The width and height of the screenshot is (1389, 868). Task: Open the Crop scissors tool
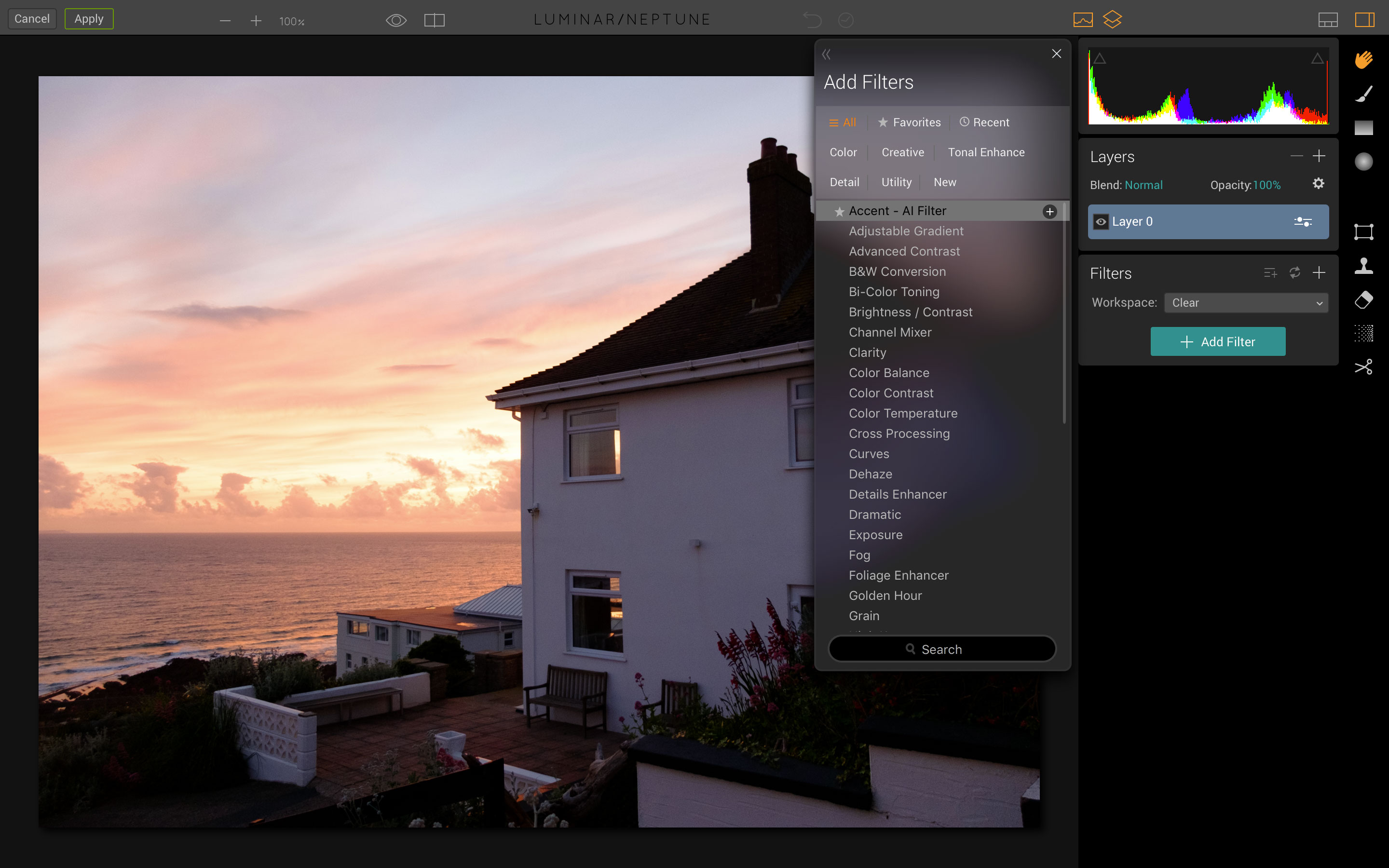[1364, 367]
